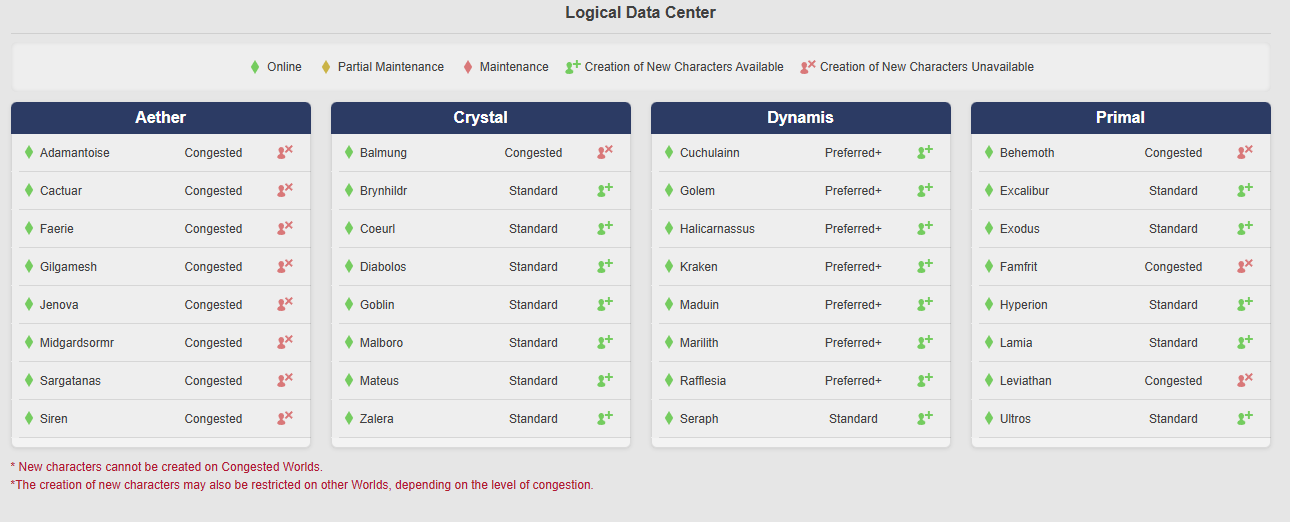Click the Congested status for Famfrit

(1173, 267)
